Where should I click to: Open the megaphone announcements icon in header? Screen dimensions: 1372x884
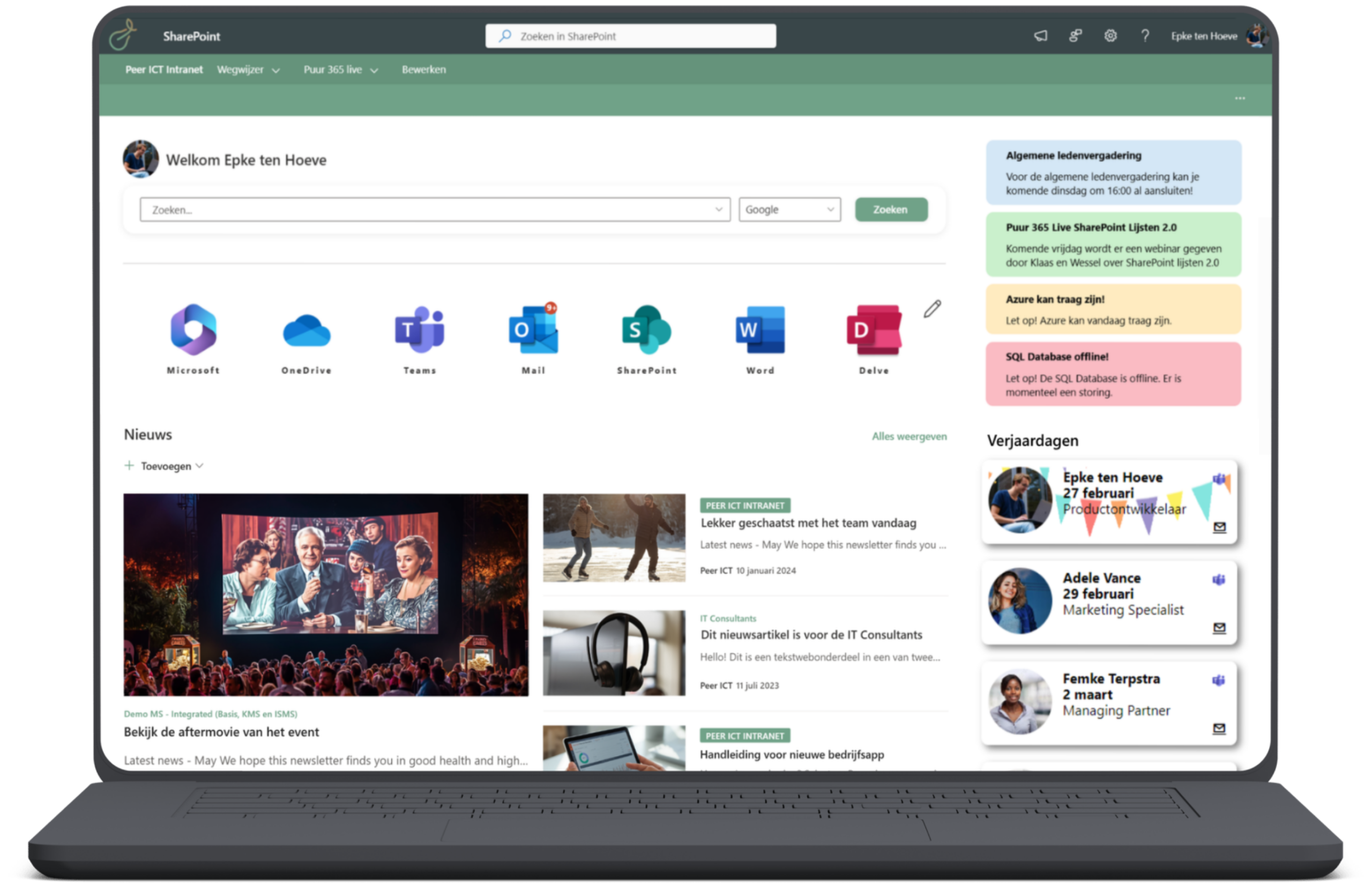[x=1041, y=36]
